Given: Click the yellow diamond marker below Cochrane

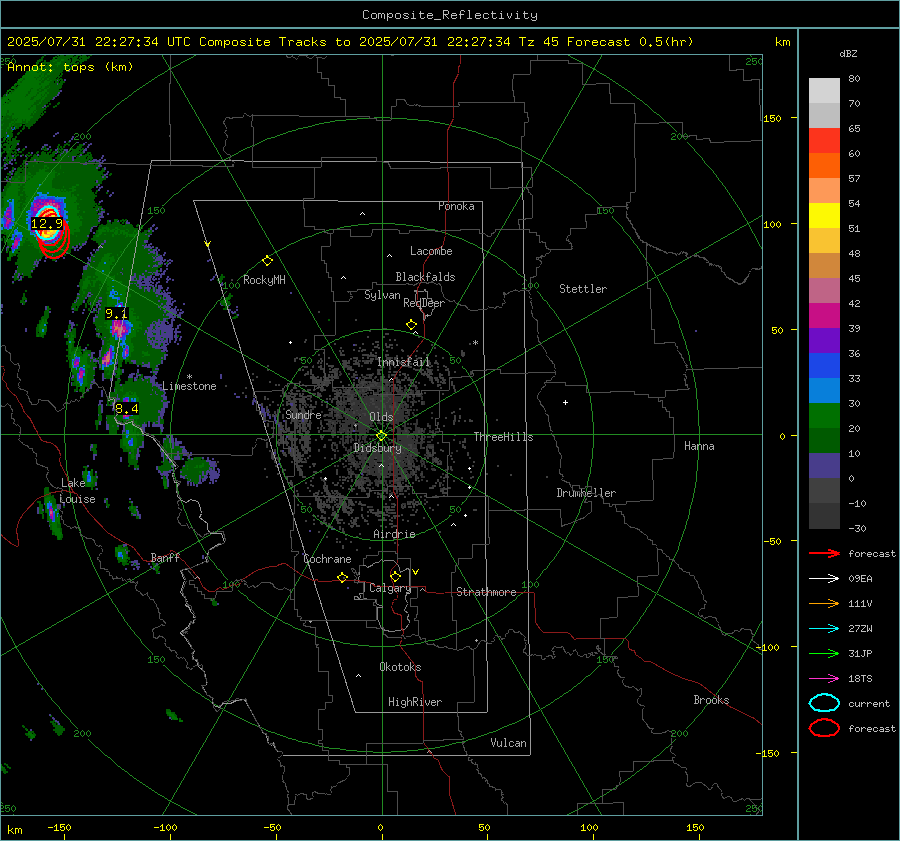Looking at the screenshot, I should [343, 577].
